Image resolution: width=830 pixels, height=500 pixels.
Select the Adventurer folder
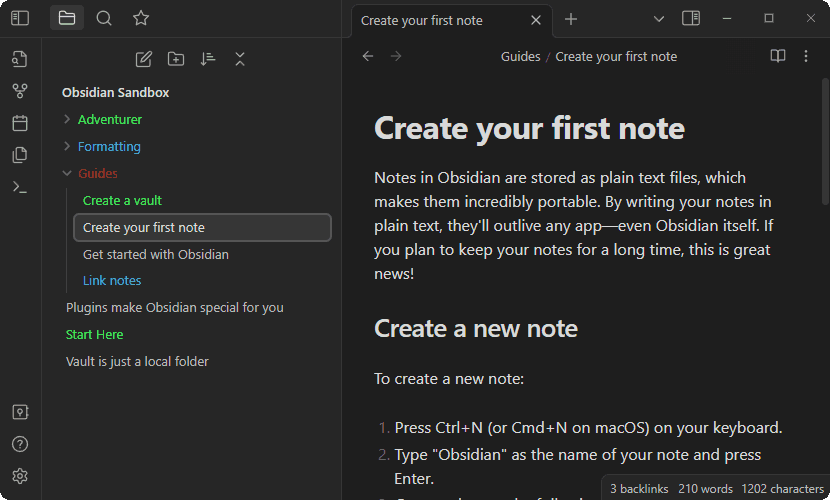pos(110,120)
